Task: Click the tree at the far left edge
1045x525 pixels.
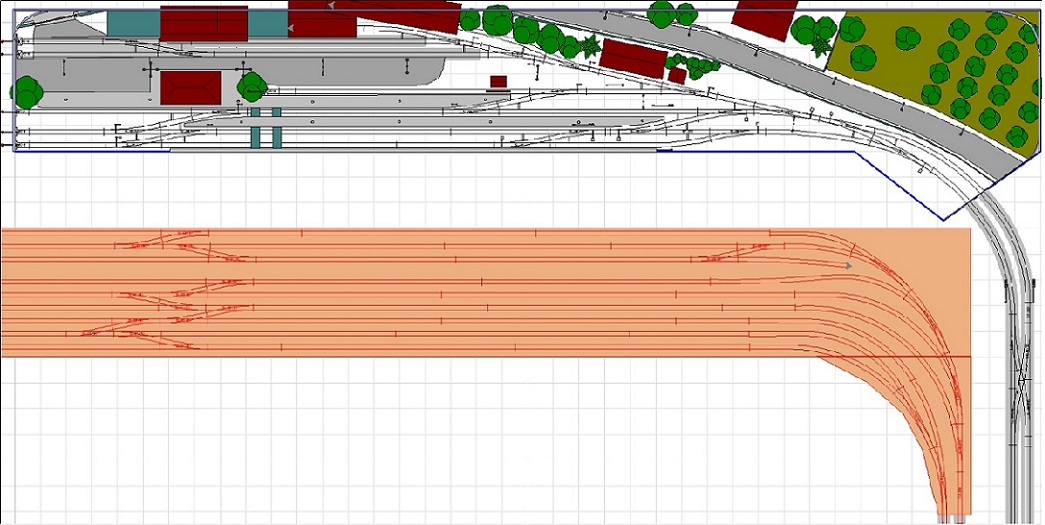Action: [27, 92]
